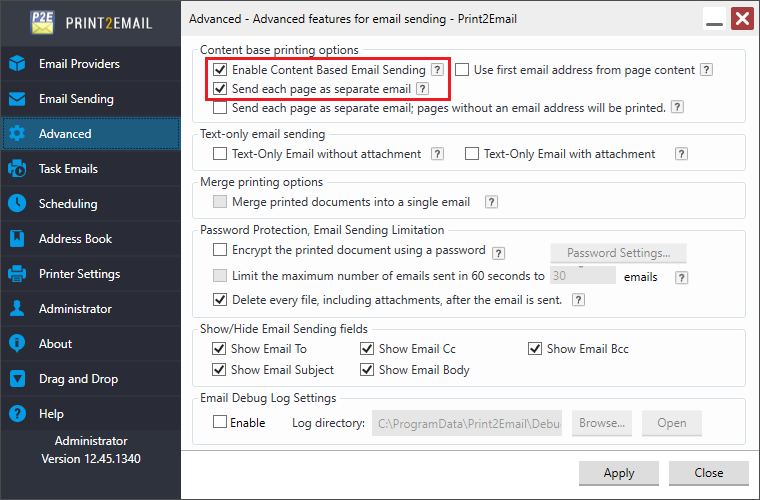Click the Browse... log directory button
760x500 pixels.
[602, 423]
